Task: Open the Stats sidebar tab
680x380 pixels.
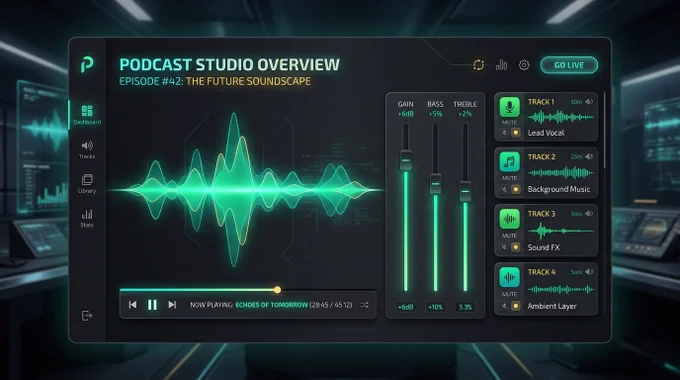Action: 87,218
